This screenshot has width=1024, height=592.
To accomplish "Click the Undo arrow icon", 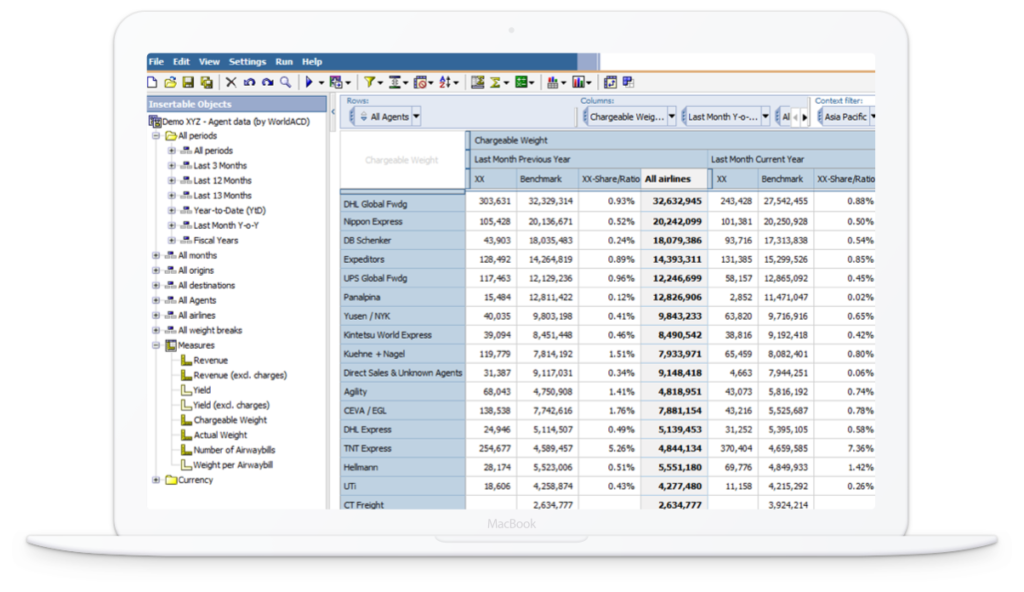I will click(249, 82).
